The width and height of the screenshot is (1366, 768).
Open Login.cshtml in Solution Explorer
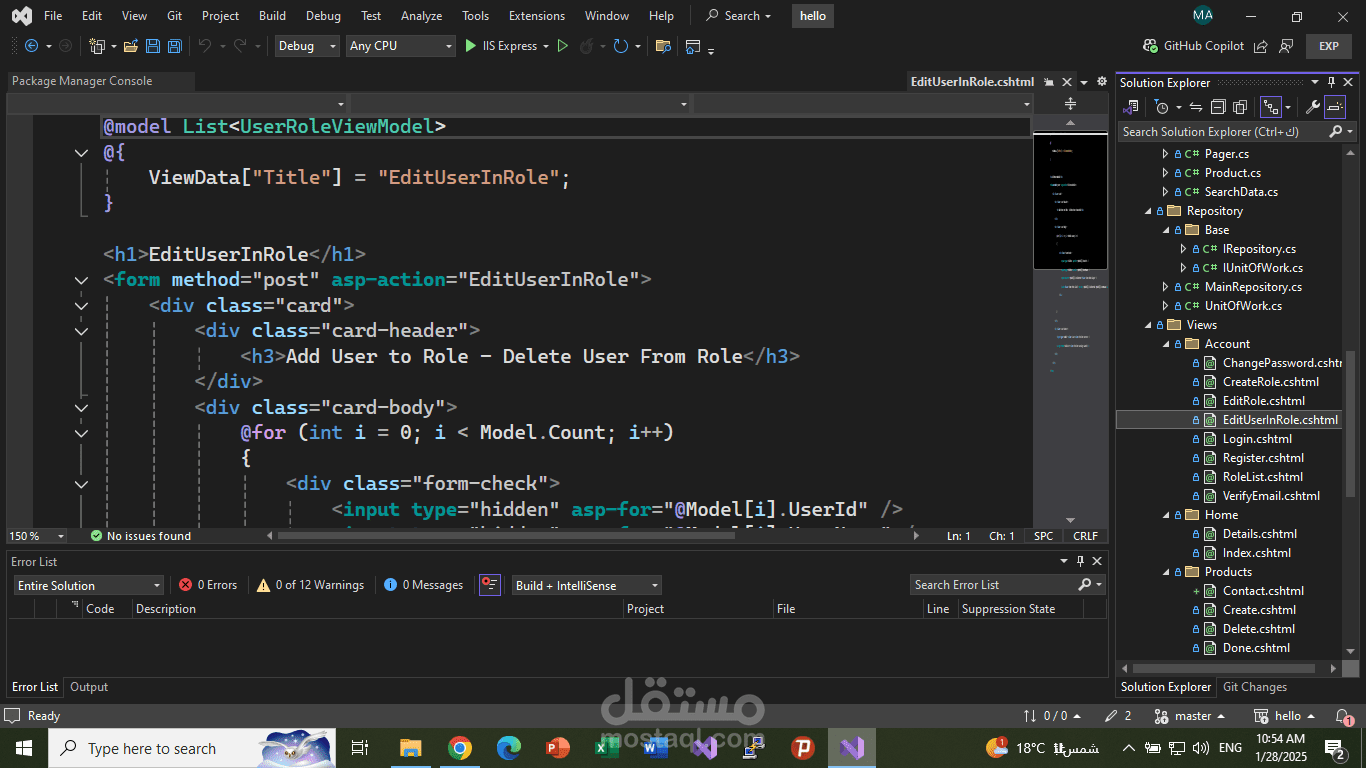coord(1257,439)
